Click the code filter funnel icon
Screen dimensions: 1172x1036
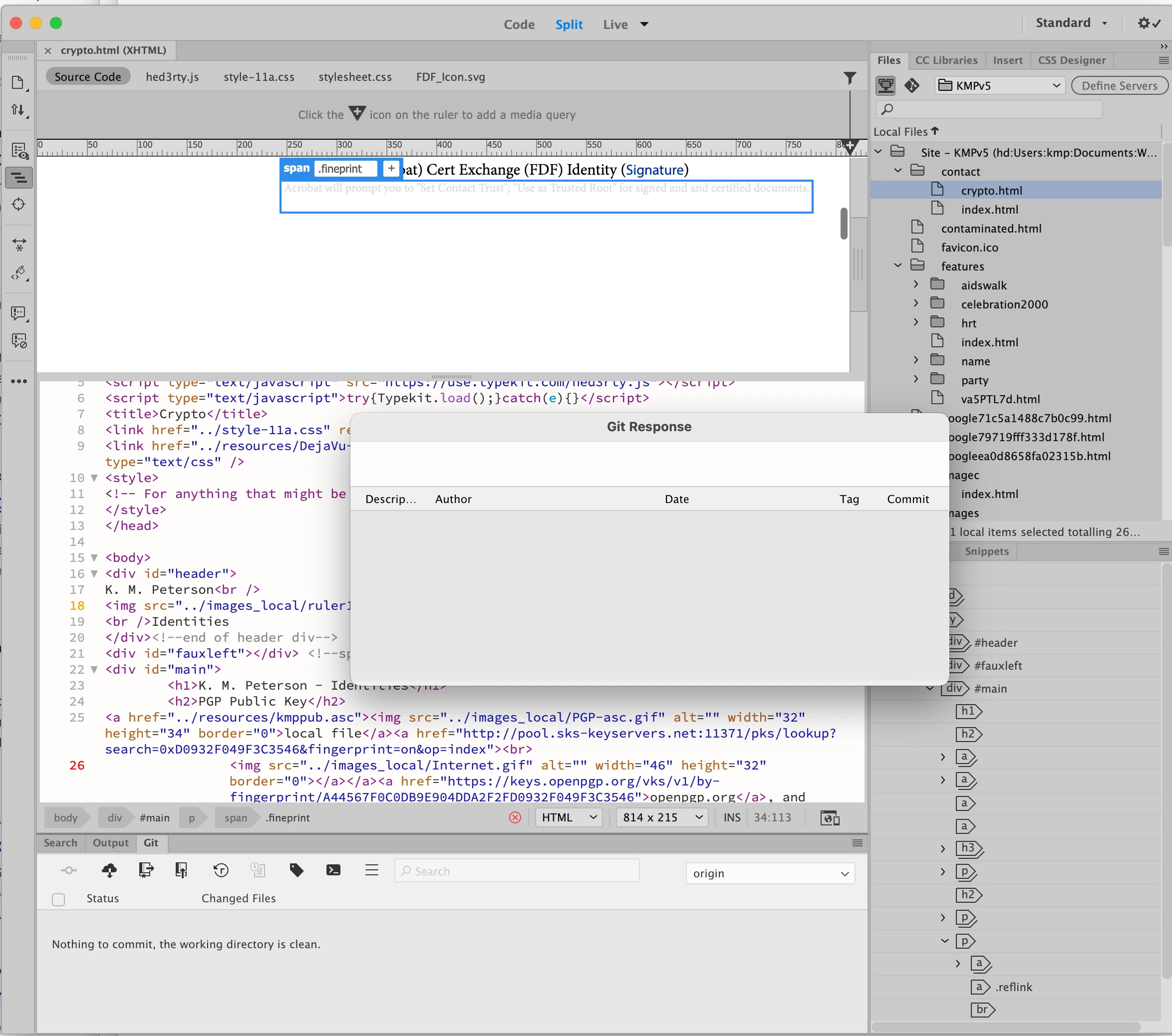coord(850,77)
